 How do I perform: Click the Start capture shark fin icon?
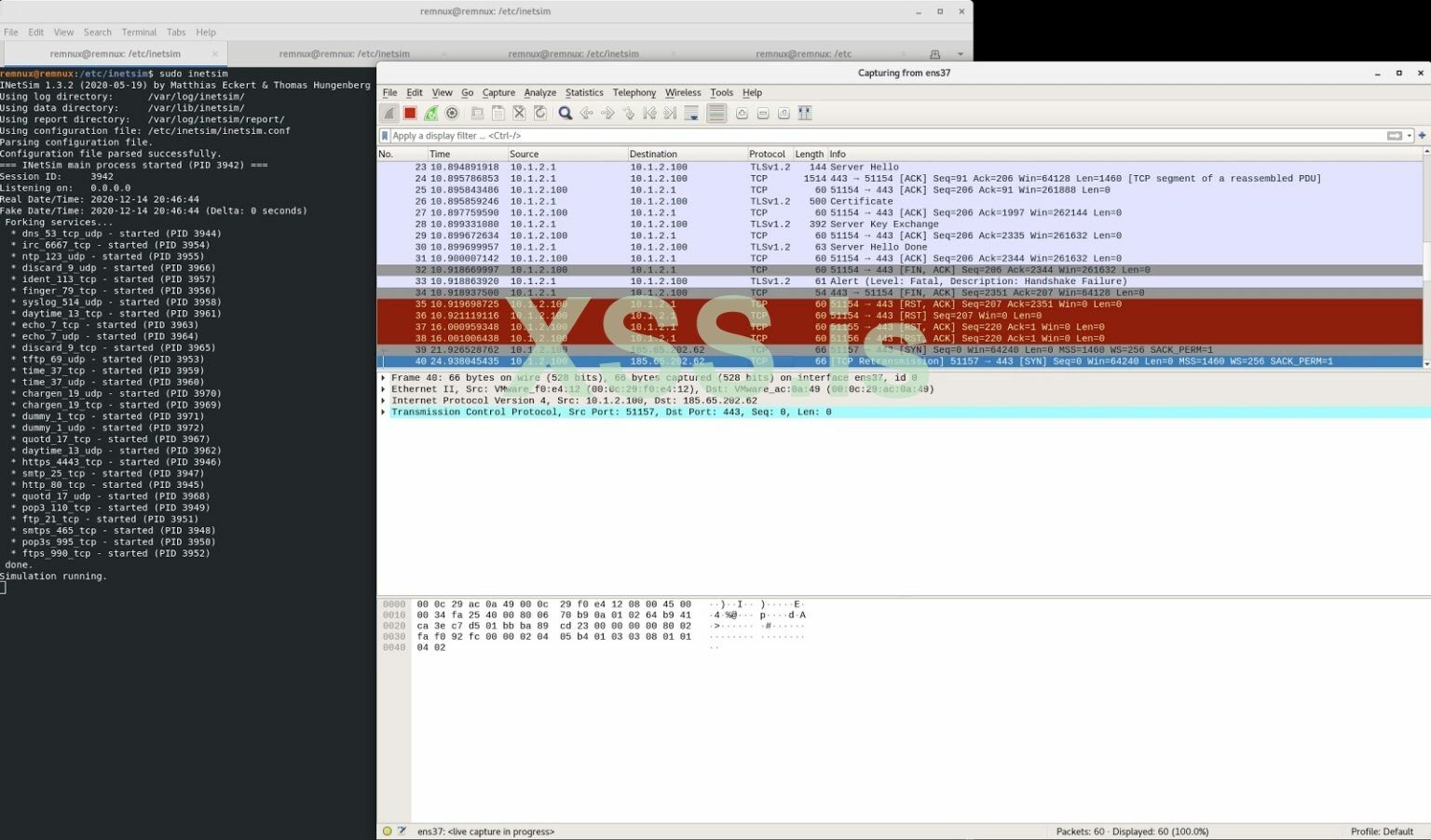click(x=389, y=114)
